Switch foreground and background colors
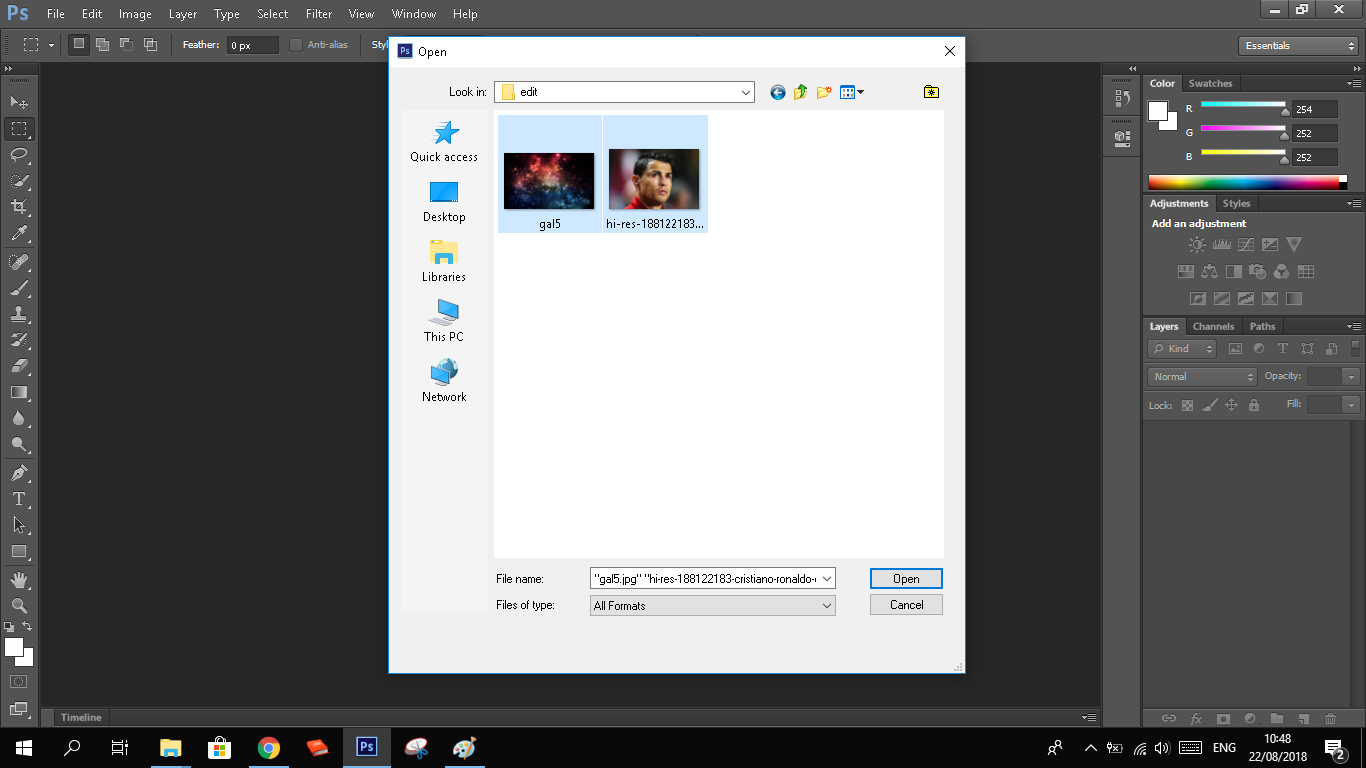The image size is (1366, 768). [x=27, y=627]
